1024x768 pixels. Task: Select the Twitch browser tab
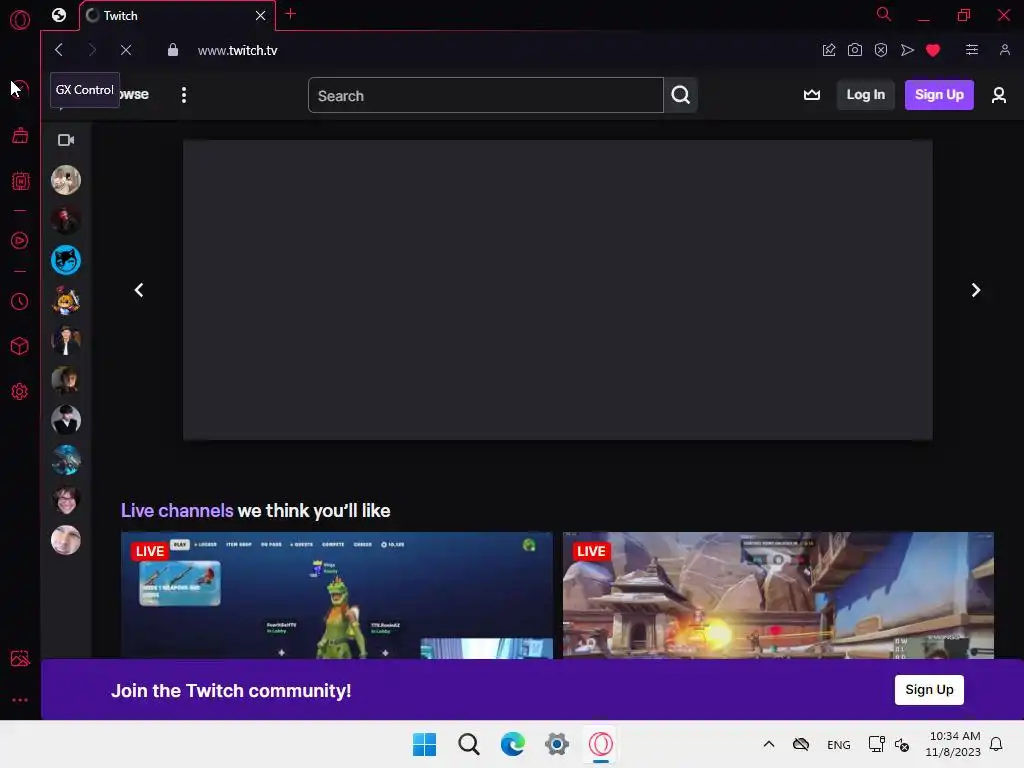point(176,15)
